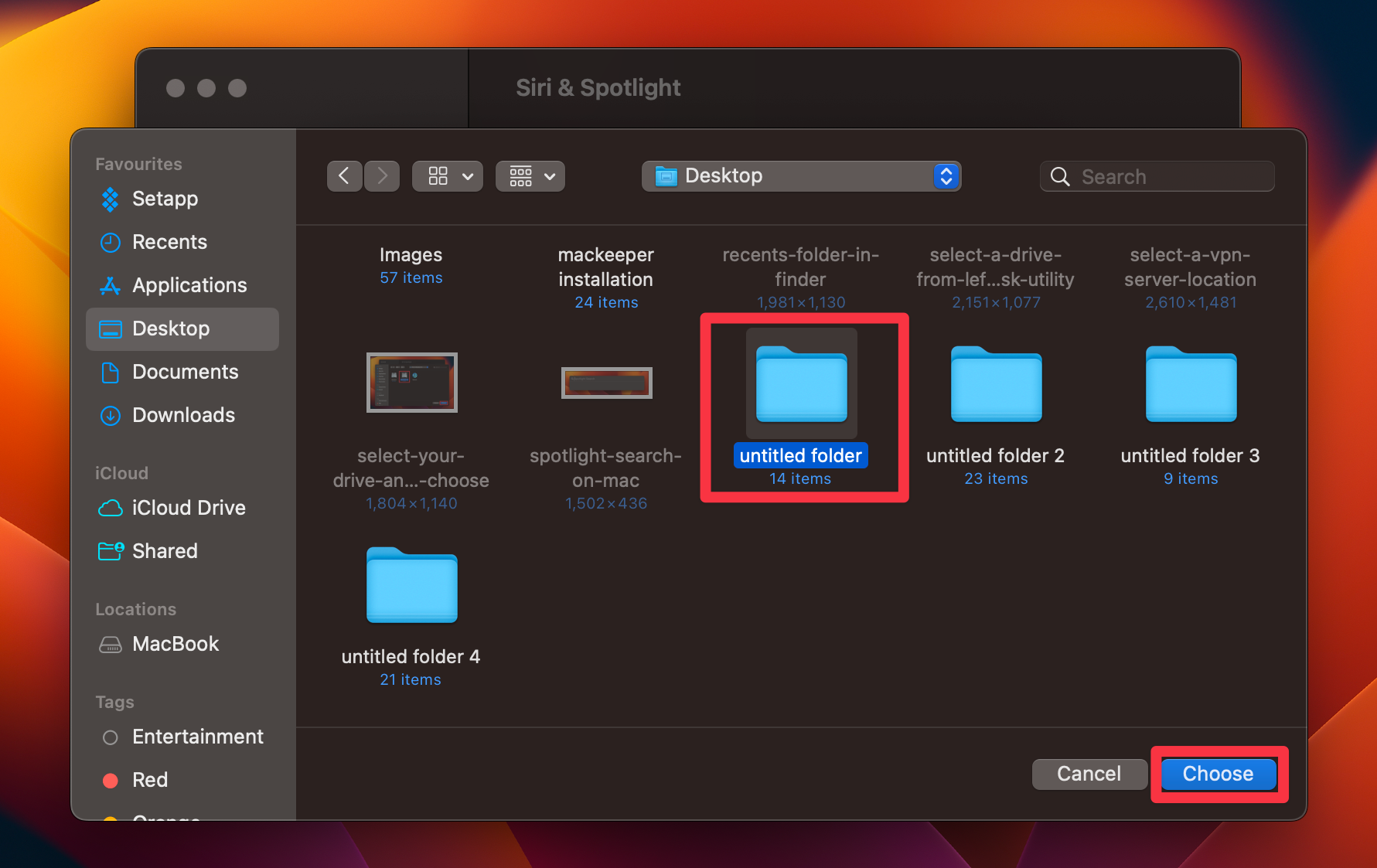Open the Applications sidebar item
The height and width of the screenshot is (868, 1377).
coord(189,285)
